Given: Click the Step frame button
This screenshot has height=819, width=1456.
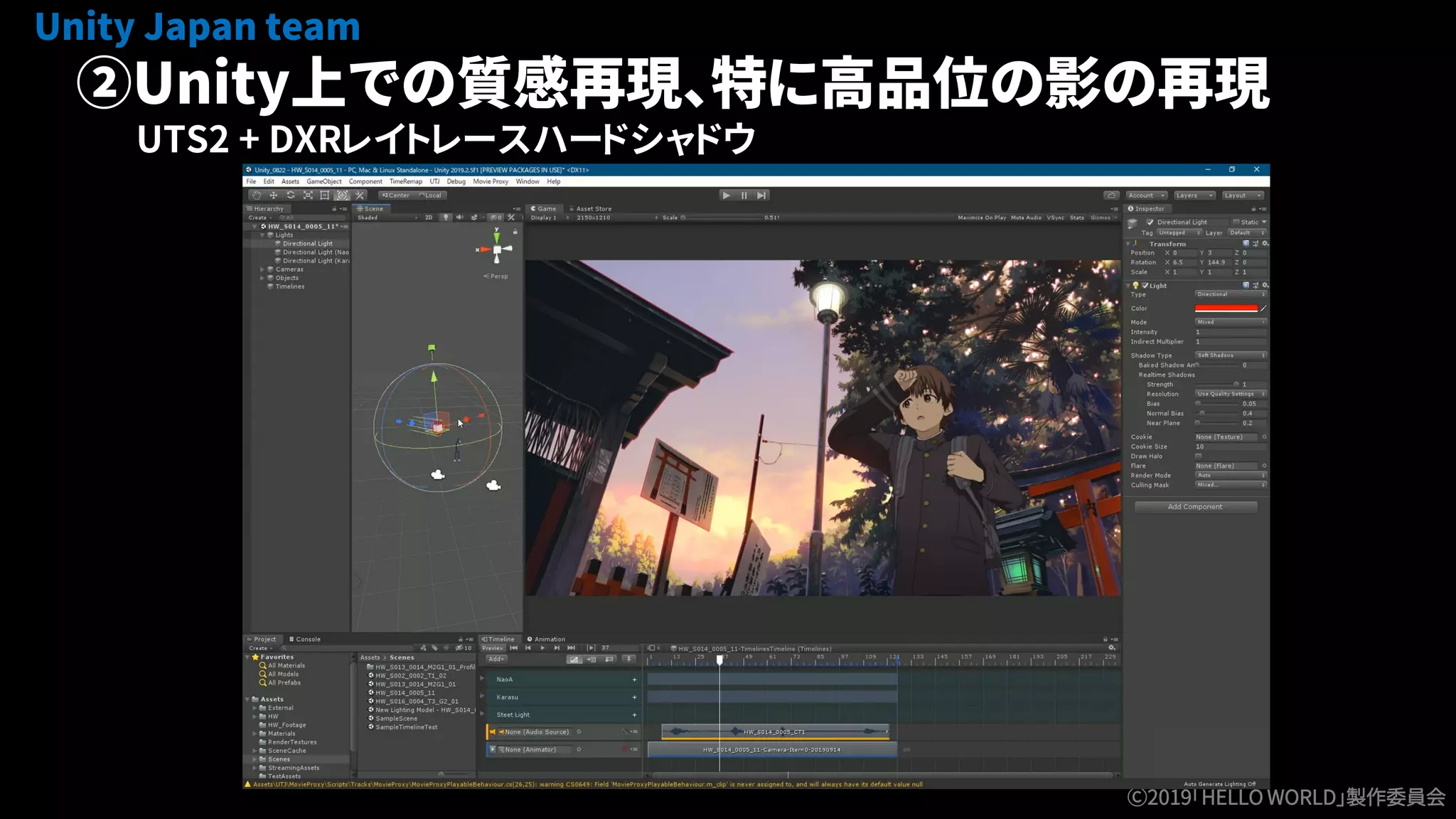Looking at the screenshot, I should tap(761, 196).
